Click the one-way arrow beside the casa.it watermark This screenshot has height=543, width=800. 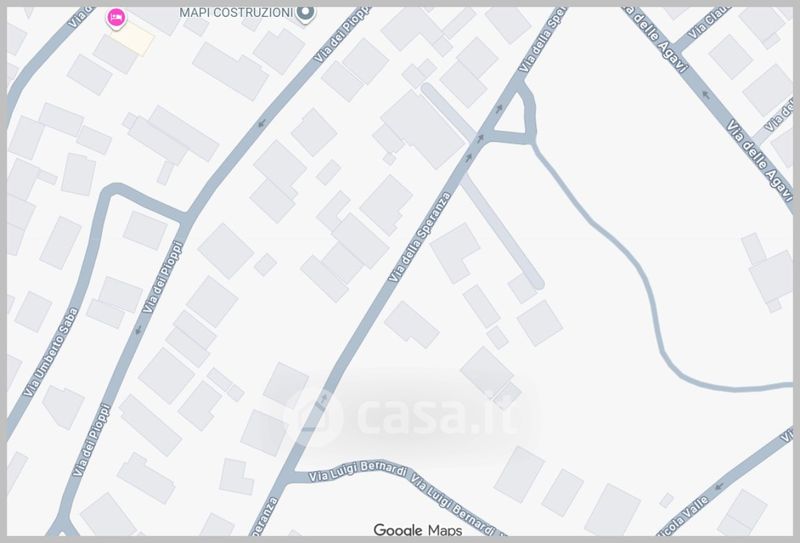coord(323,398)
